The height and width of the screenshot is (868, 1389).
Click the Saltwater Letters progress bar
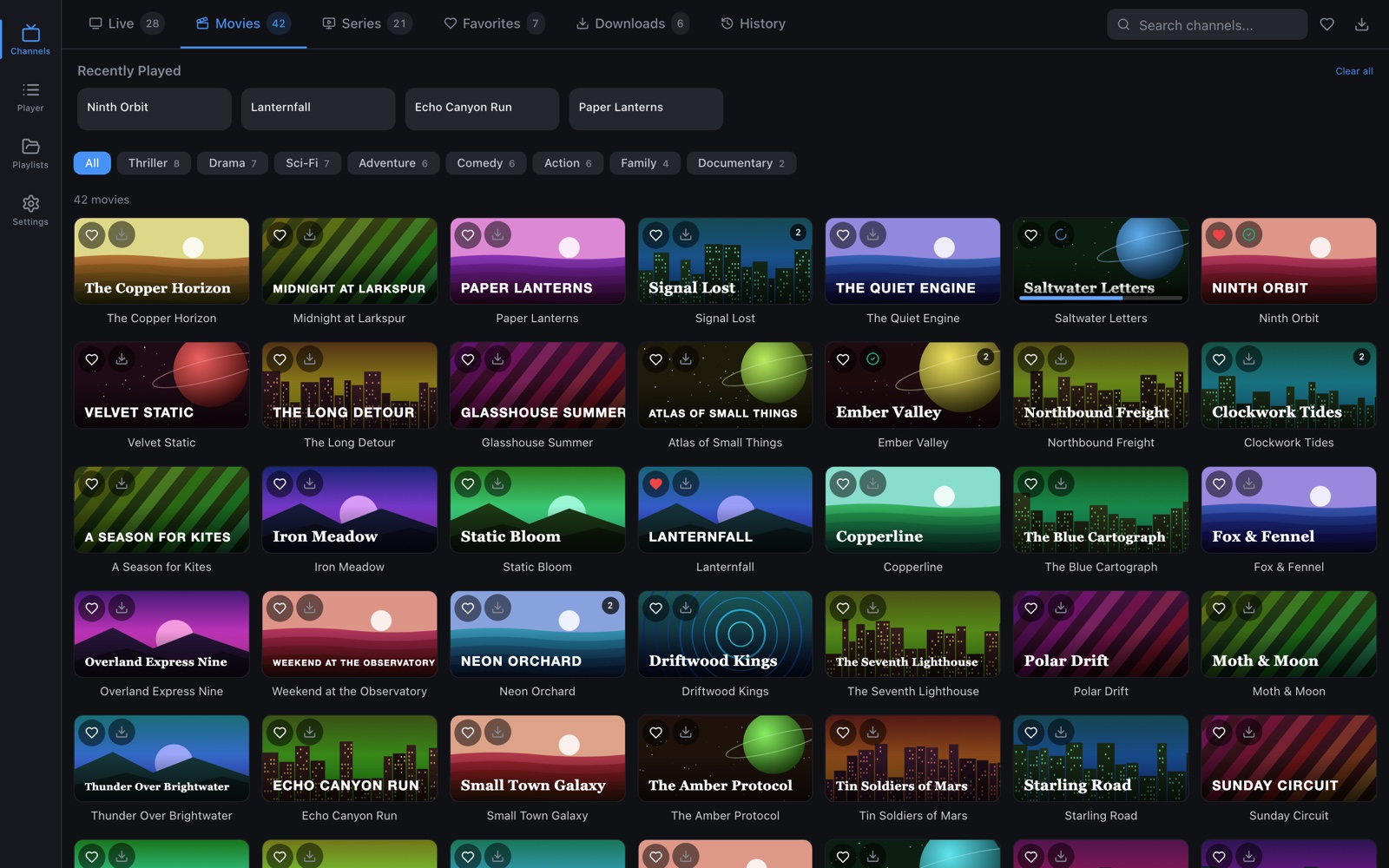pyautogui.click(x=1101, y=298)
